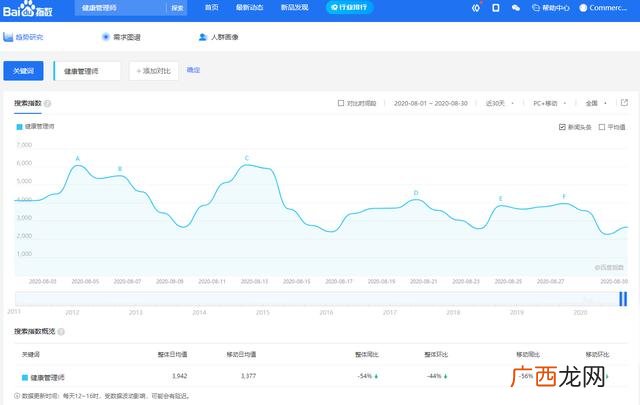Click news marker D on the trend line
The image size is (640, 405).
pos(416,193)
